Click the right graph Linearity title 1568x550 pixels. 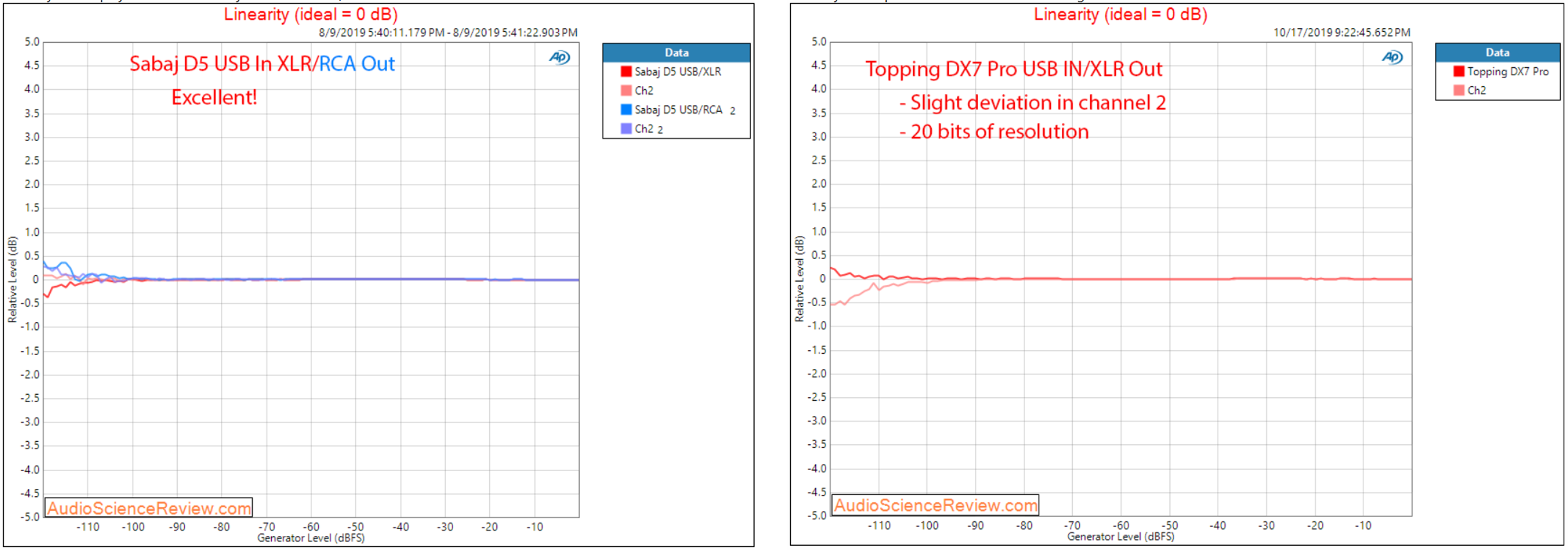[x=1120, y=14]
